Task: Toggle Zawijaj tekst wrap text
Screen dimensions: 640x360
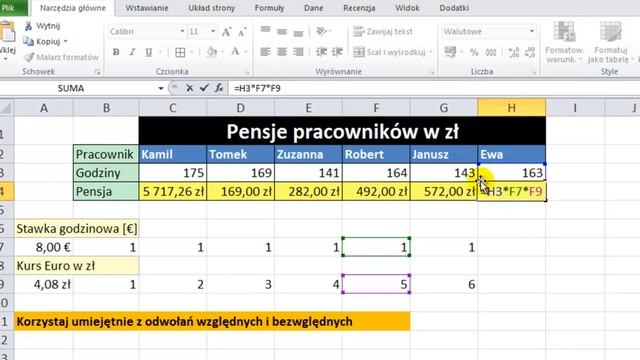Action: (x=382, y=31)
